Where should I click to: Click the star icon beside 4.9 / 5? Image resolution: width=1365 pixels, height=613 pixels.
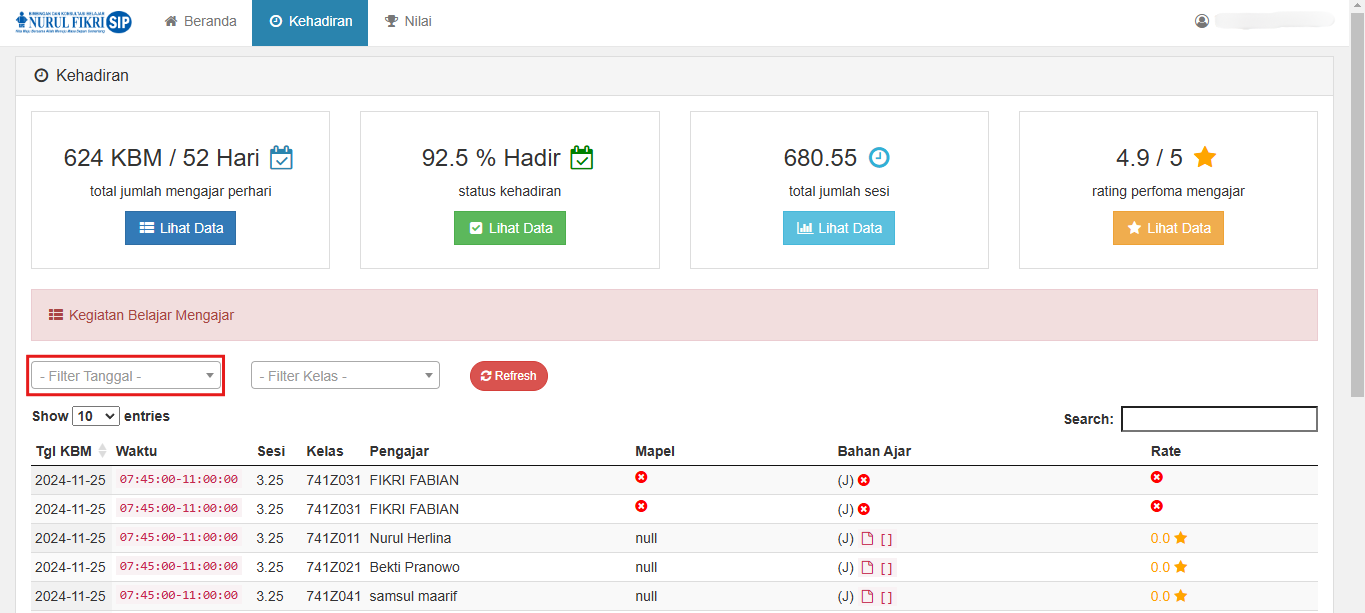[x=1205, y=157]
